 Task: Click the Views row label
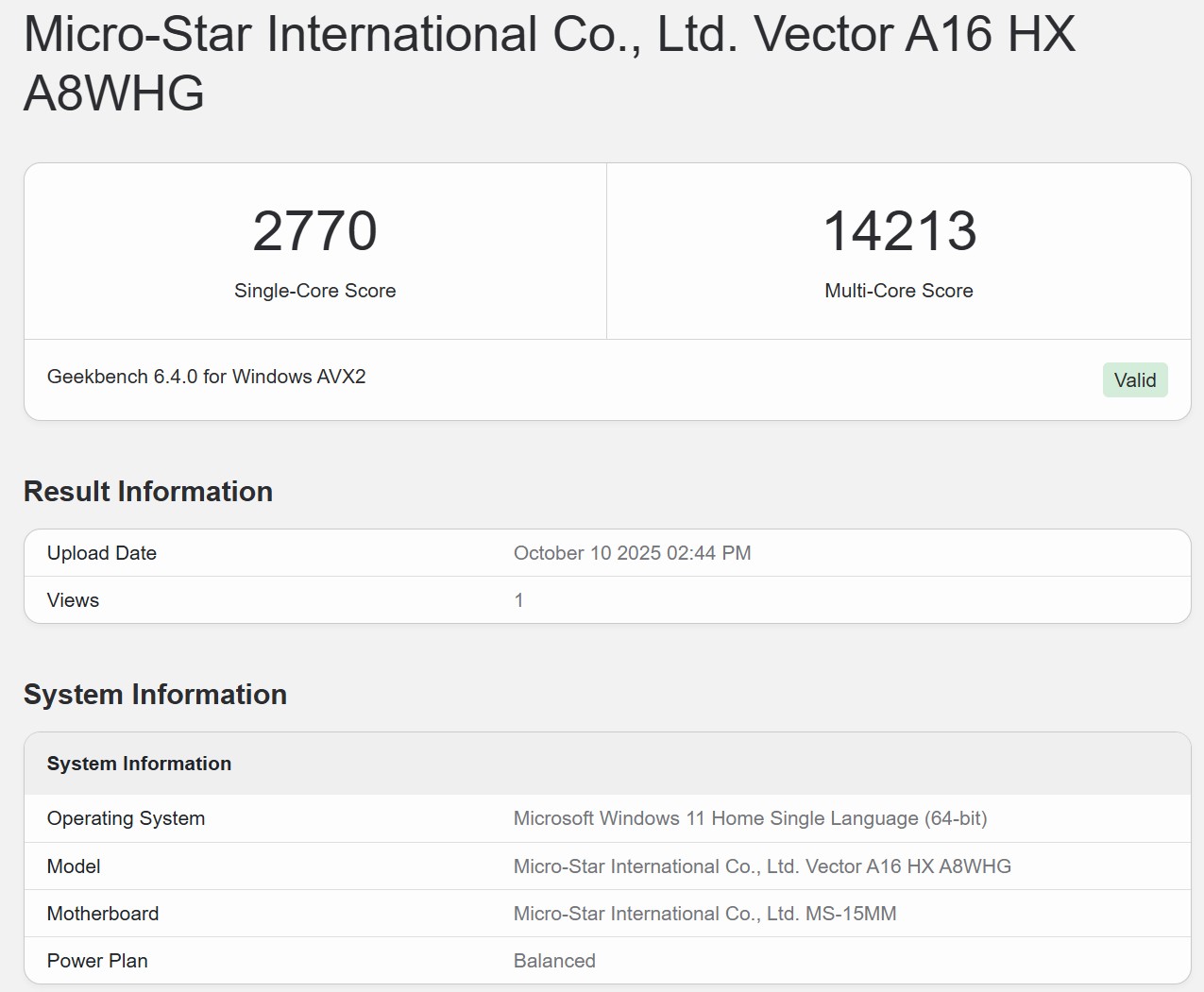(x=73, y=600)
